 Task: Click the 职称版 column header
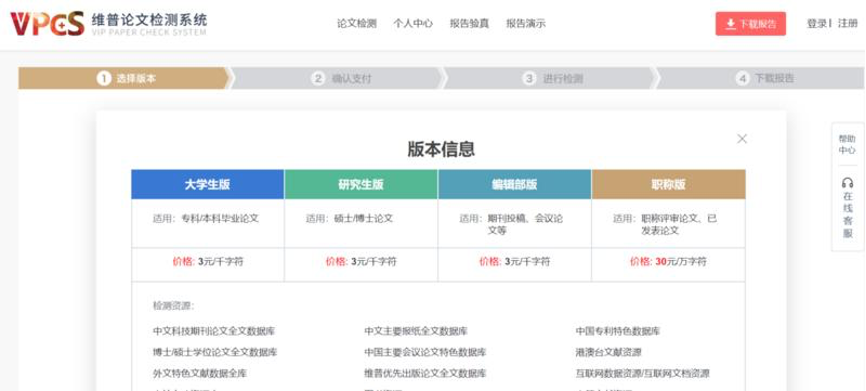tap(668, 184)
